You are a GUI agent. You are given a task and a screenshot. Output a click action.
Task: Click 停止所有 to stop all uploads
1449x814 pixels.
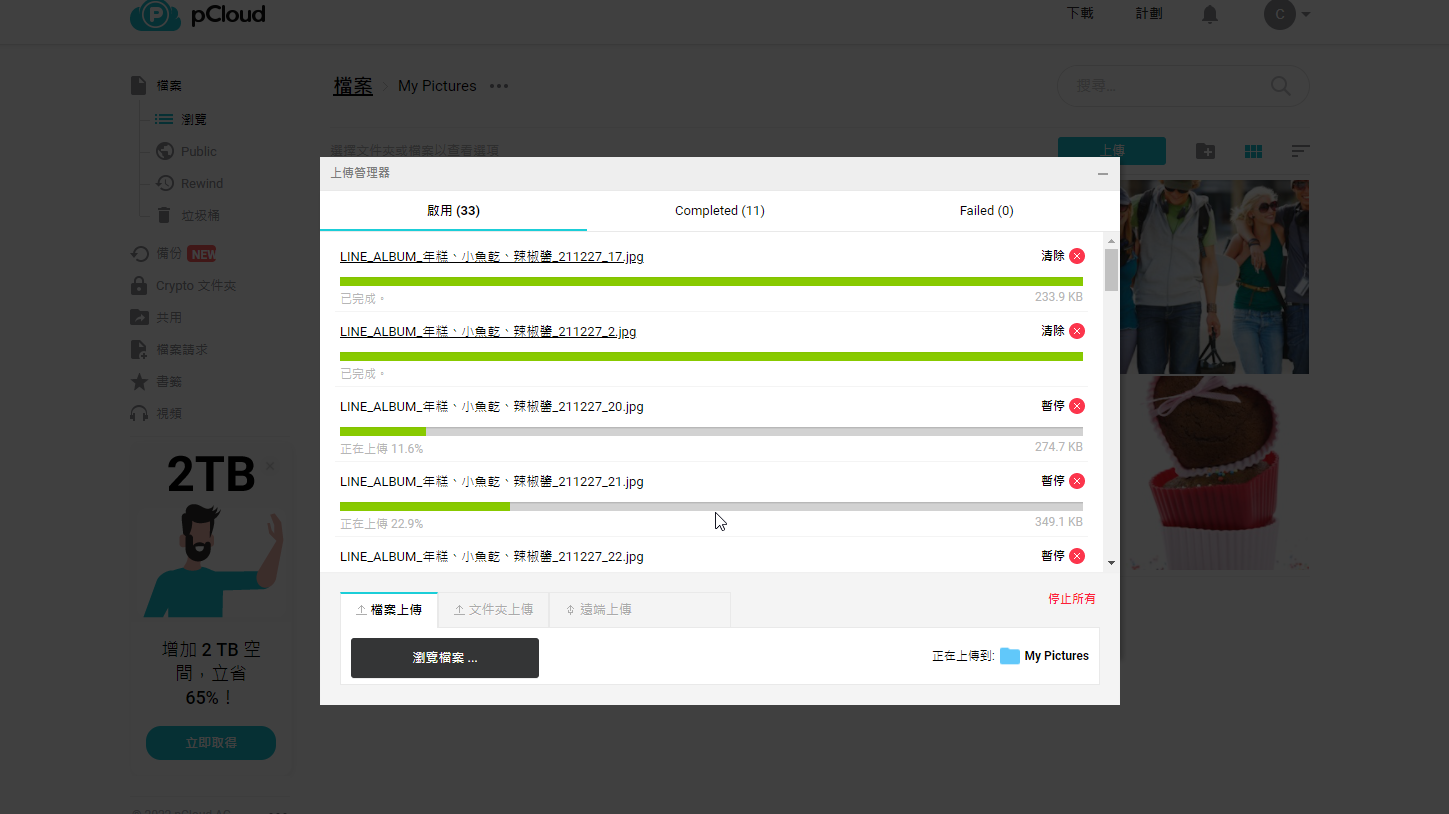(1071, 599)
